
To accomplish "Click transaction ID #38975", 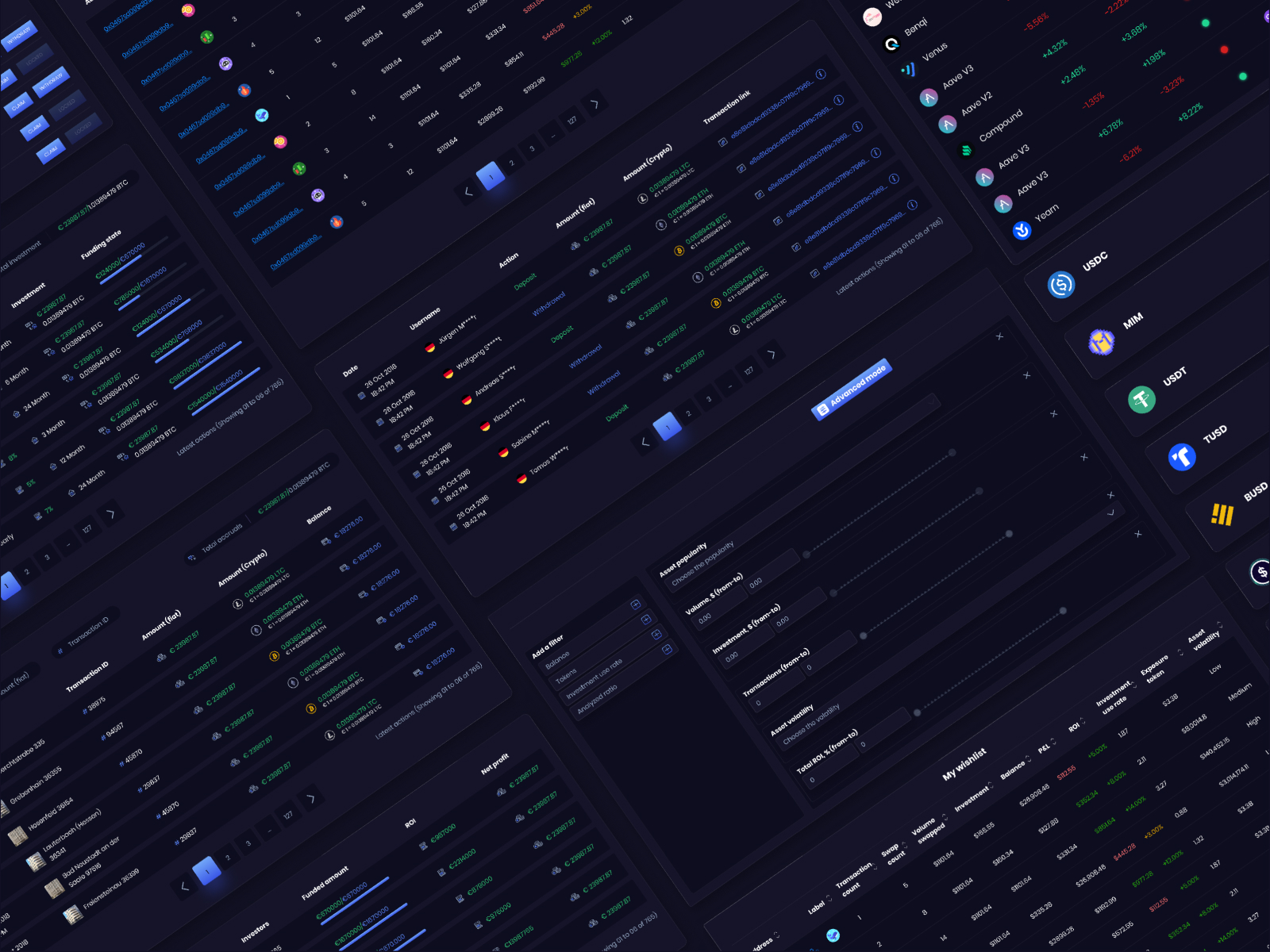I will (94, 705).
